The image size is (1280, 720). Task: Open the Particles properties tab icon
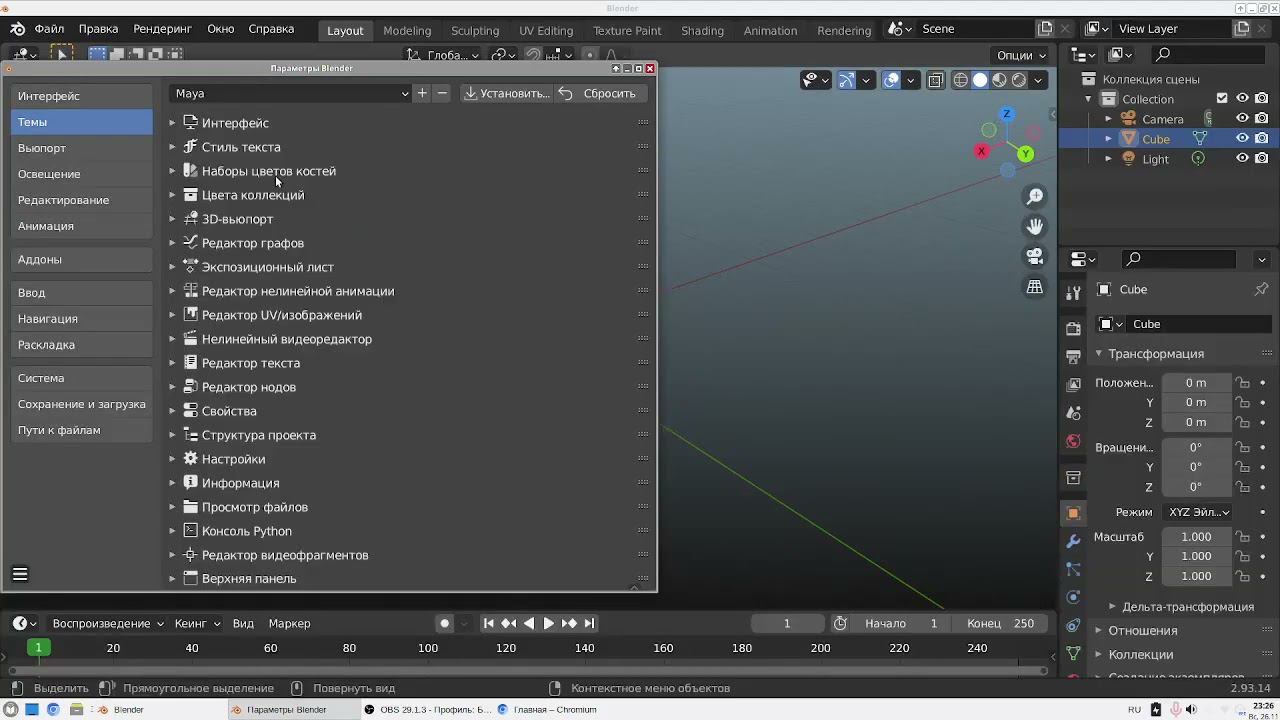pos(1073,569)
